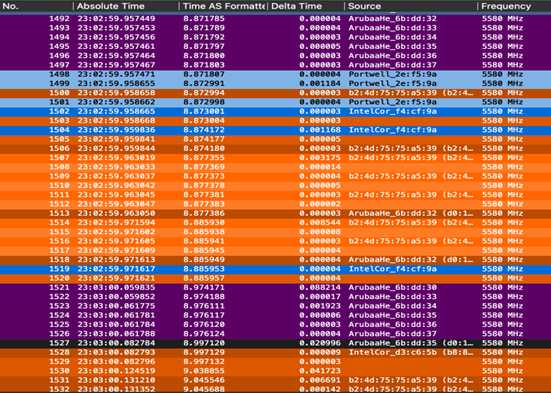Click the Time AS Formatted column header
This screenshot has width=551, height=393.
[223, 6]
